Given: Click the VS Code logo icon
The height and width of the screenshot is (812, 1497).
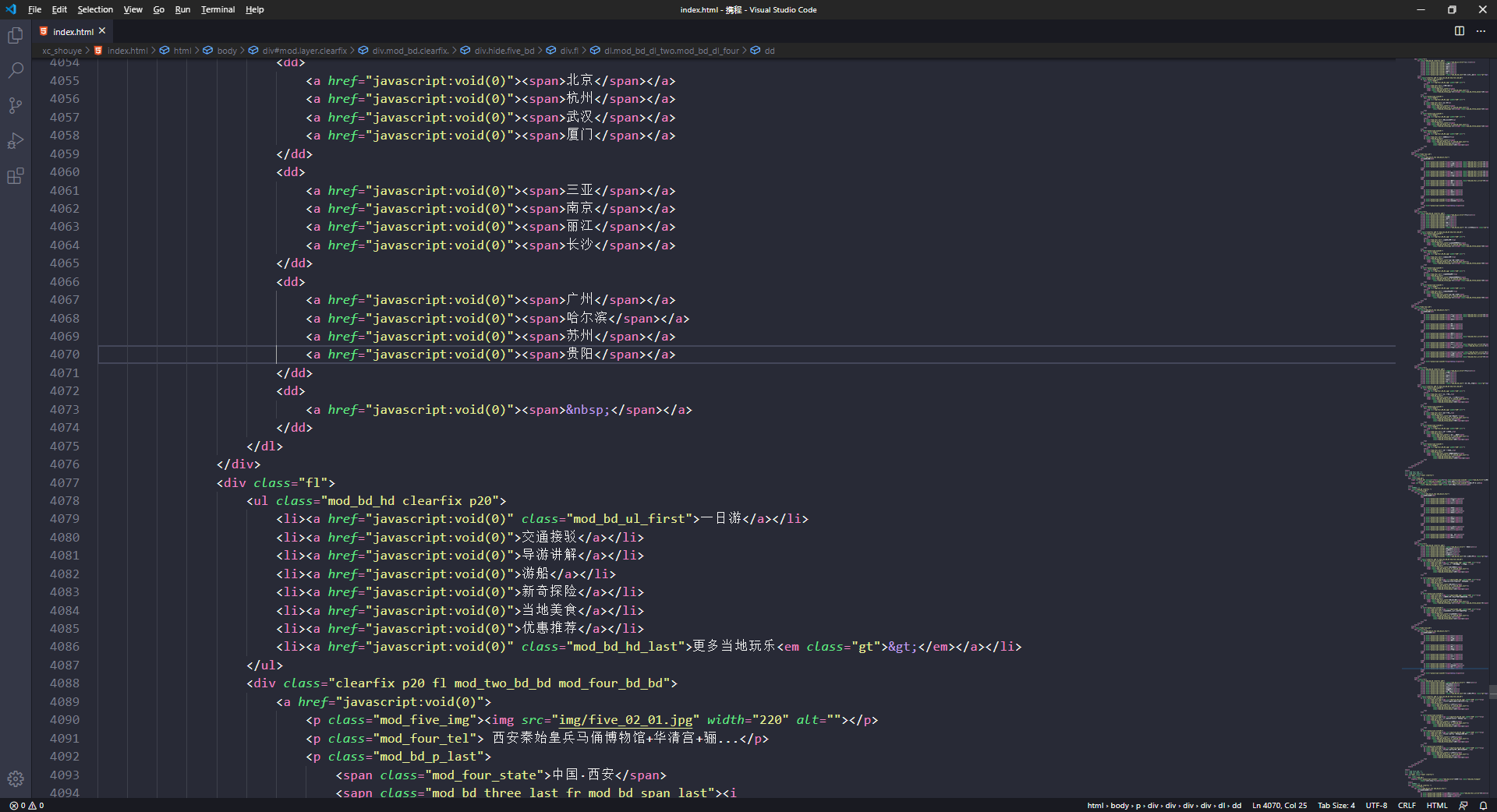Looking at the screenshot, I should [x=11, y=9].
